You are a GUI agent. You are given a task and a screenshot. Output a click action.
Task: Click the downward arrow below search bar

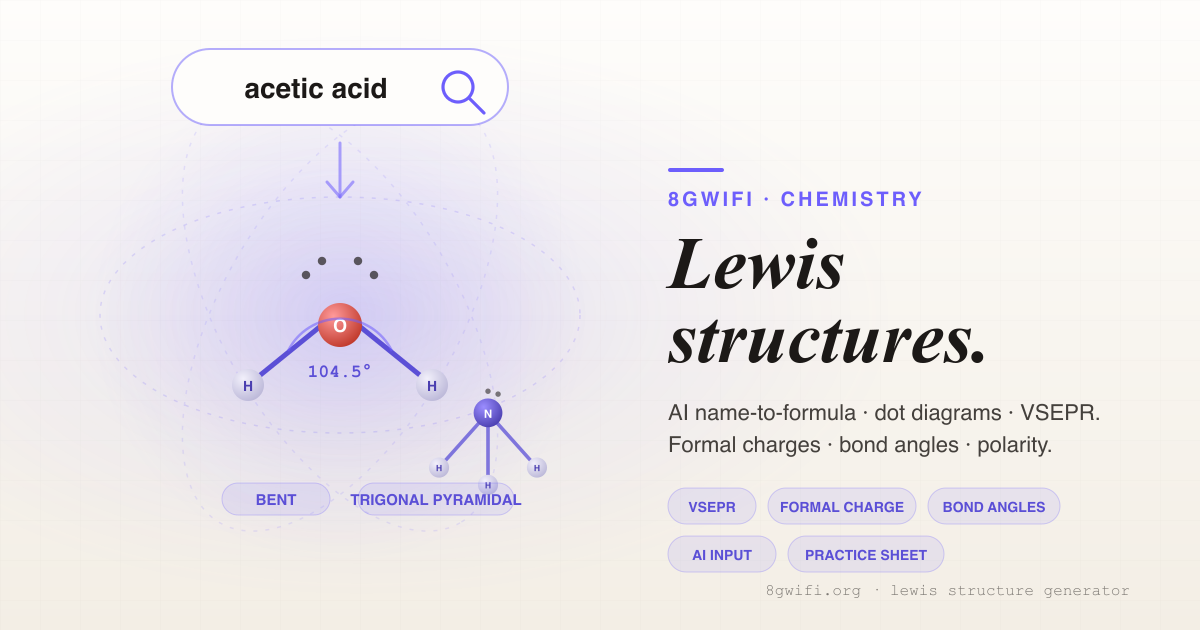[x=340, y=170]
